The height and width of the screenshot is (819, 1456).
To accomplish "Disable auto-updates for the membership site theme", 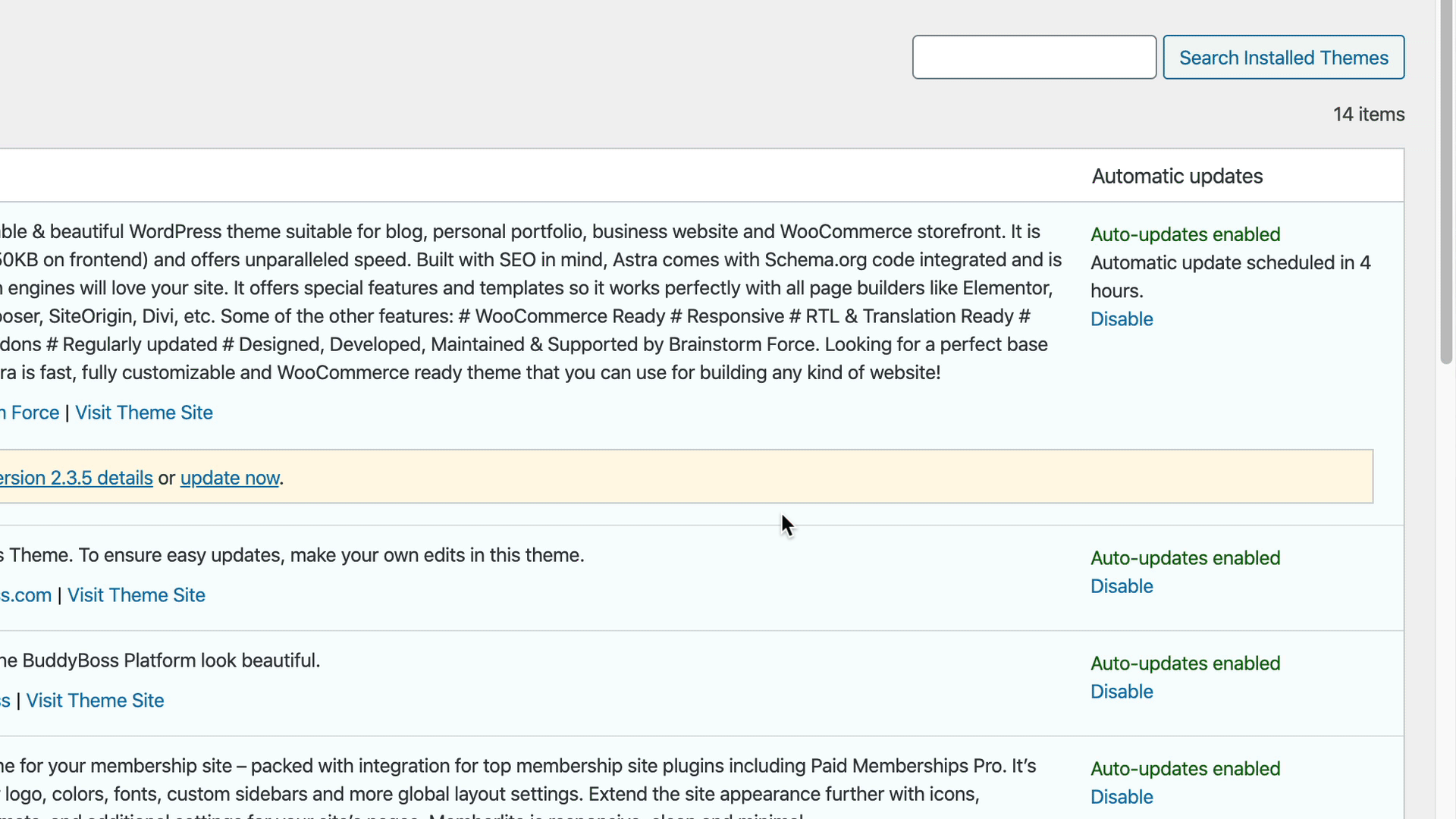I will pyautogui.click(x=1122, y=797).
